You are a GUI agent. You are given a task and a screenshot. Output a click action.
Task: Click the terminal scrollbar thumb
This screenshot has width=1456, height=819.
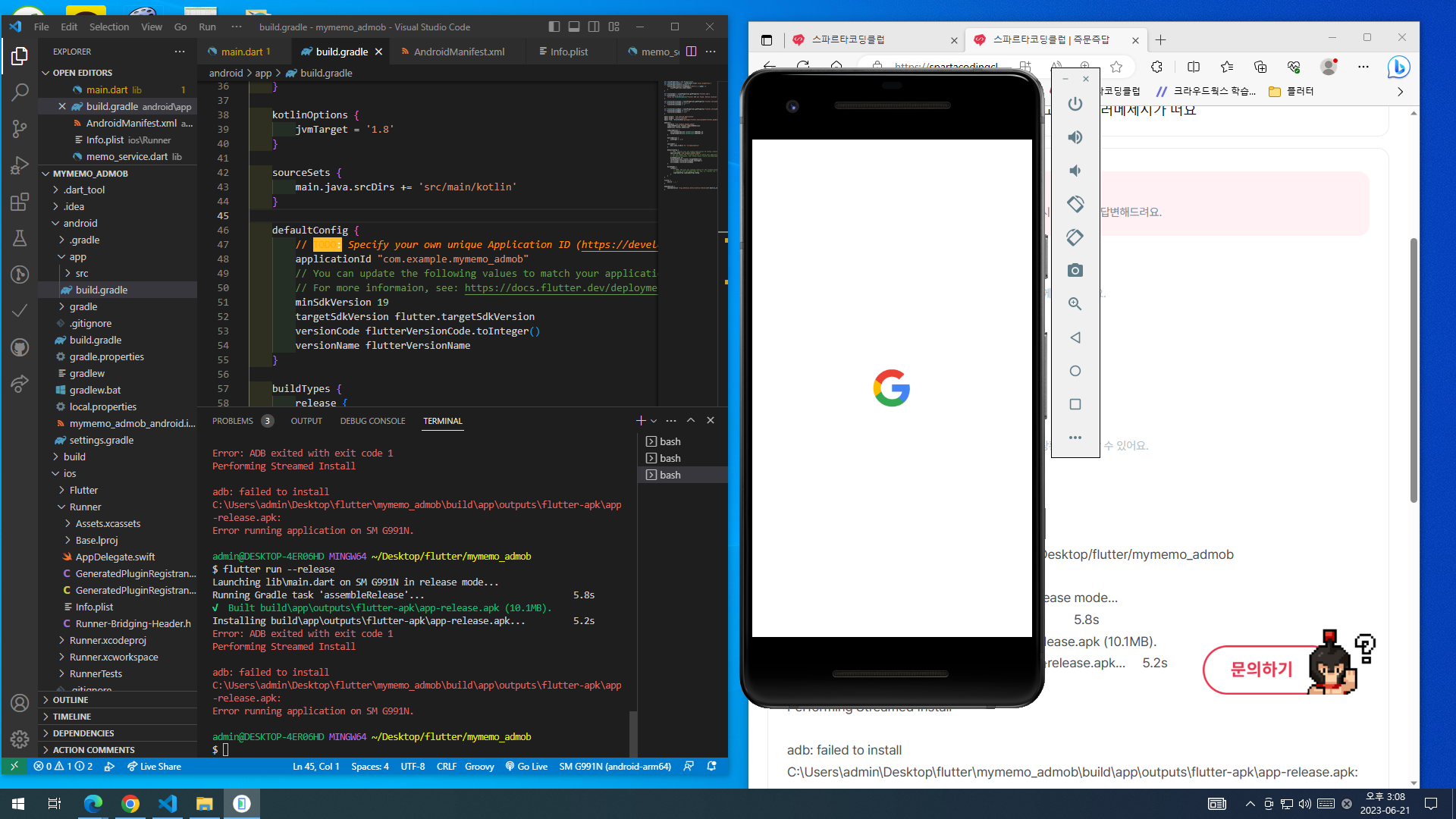coord(633,734)
